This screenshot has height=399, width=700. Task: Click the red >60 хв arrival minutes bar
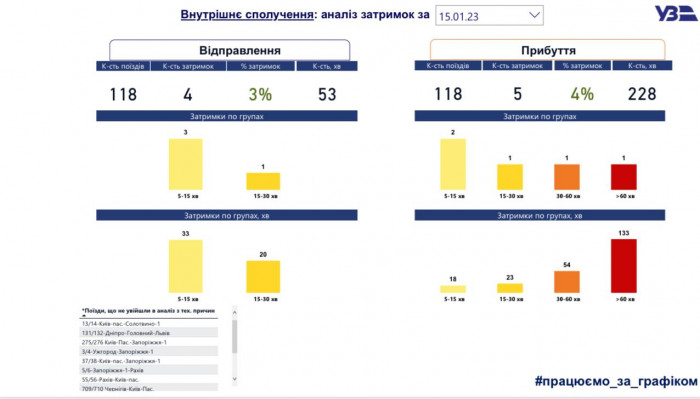pos(624,266)
